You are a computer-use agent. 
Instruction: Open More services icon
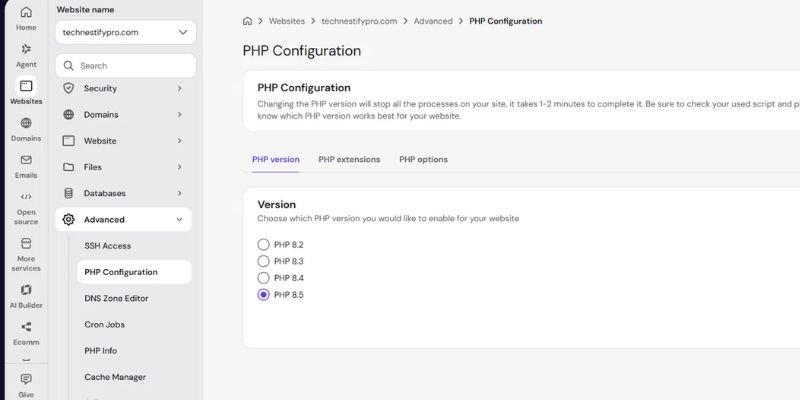click(x=26, y=243)
